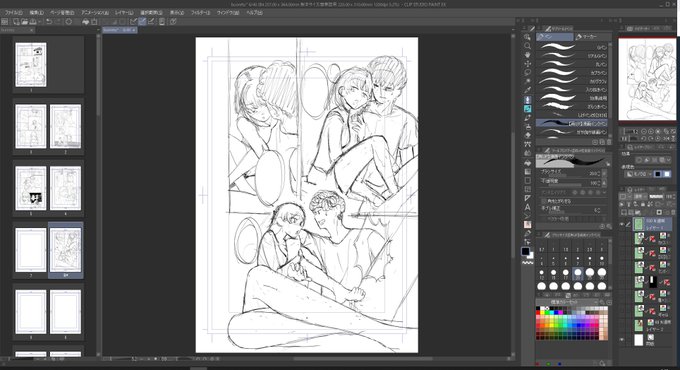Click the Open file icon in command bar

(24, 21)
